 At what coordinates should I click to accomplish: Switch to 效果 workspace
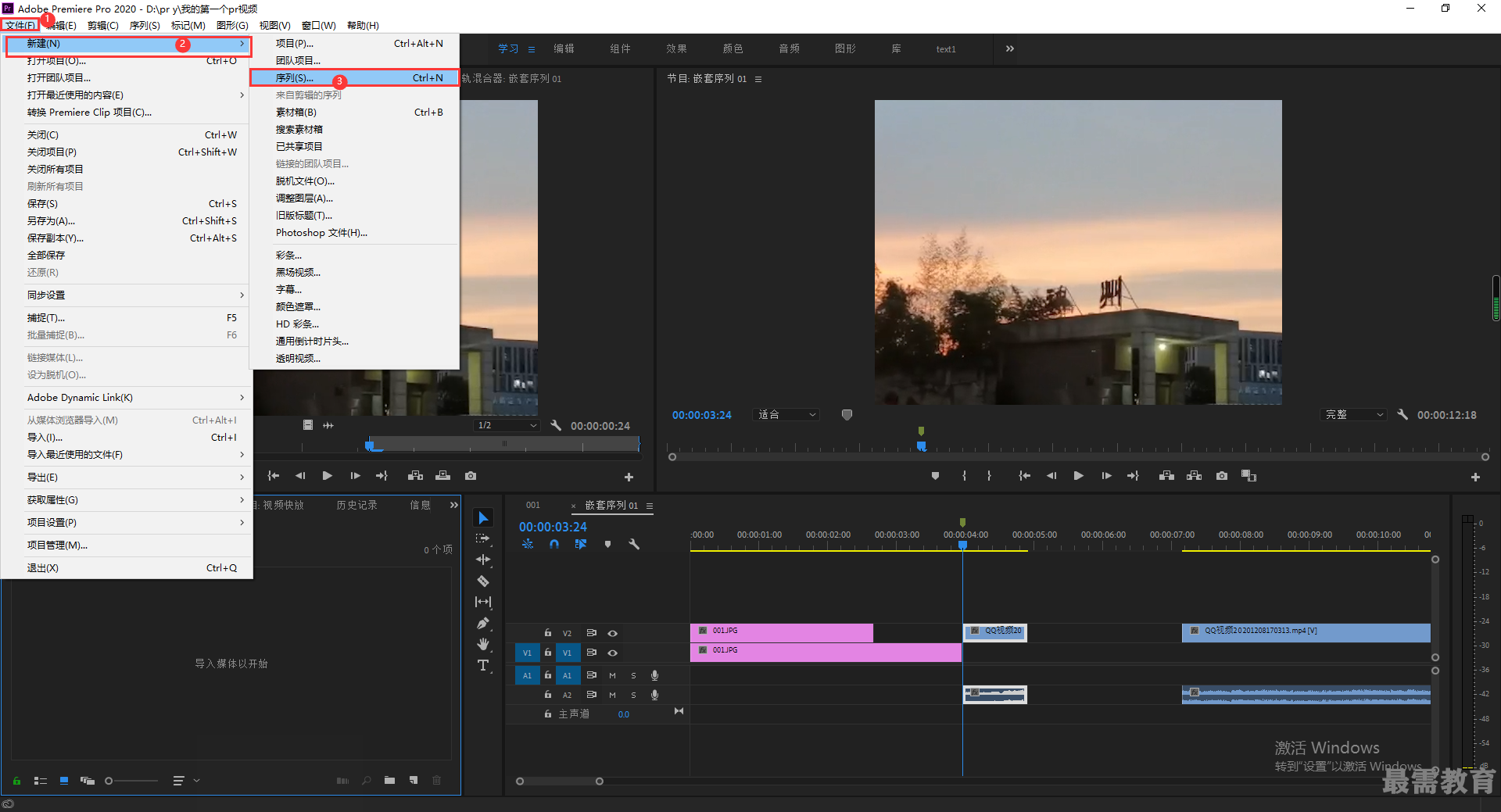point(676,48)
